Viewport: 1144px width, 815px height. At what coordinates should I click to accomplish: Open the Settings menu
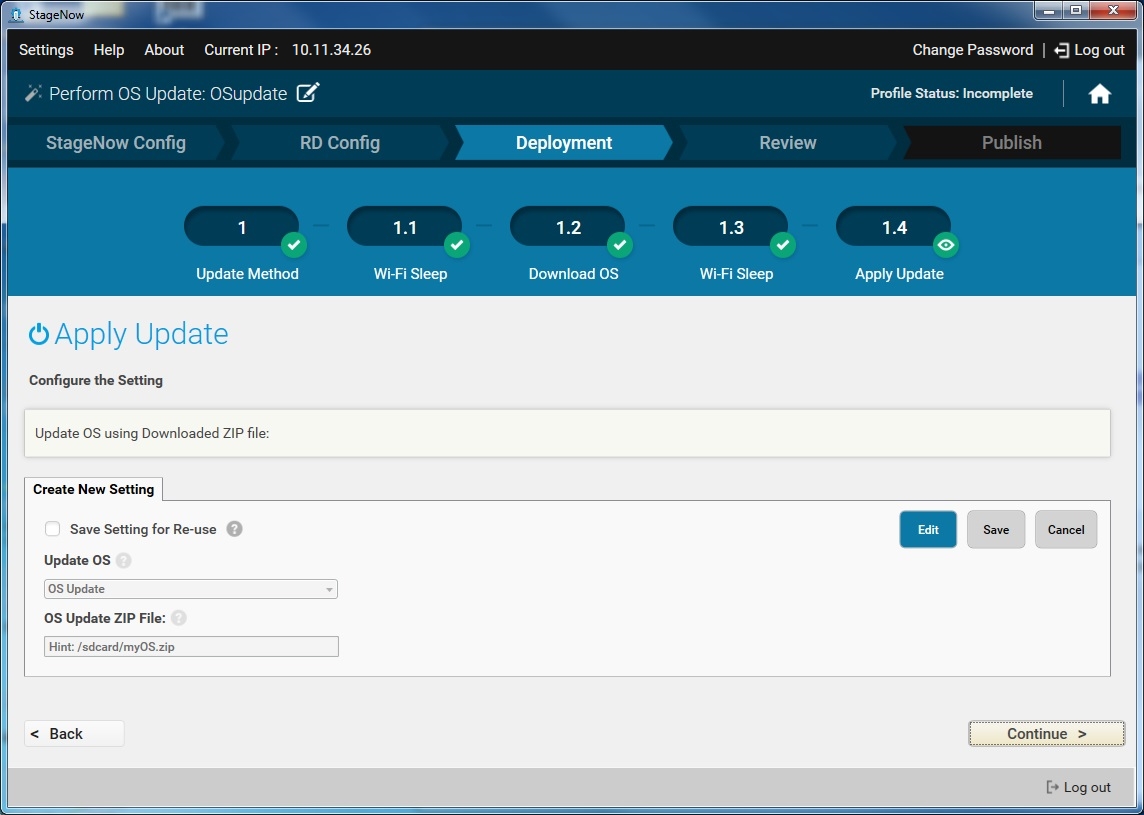(46, 50)
